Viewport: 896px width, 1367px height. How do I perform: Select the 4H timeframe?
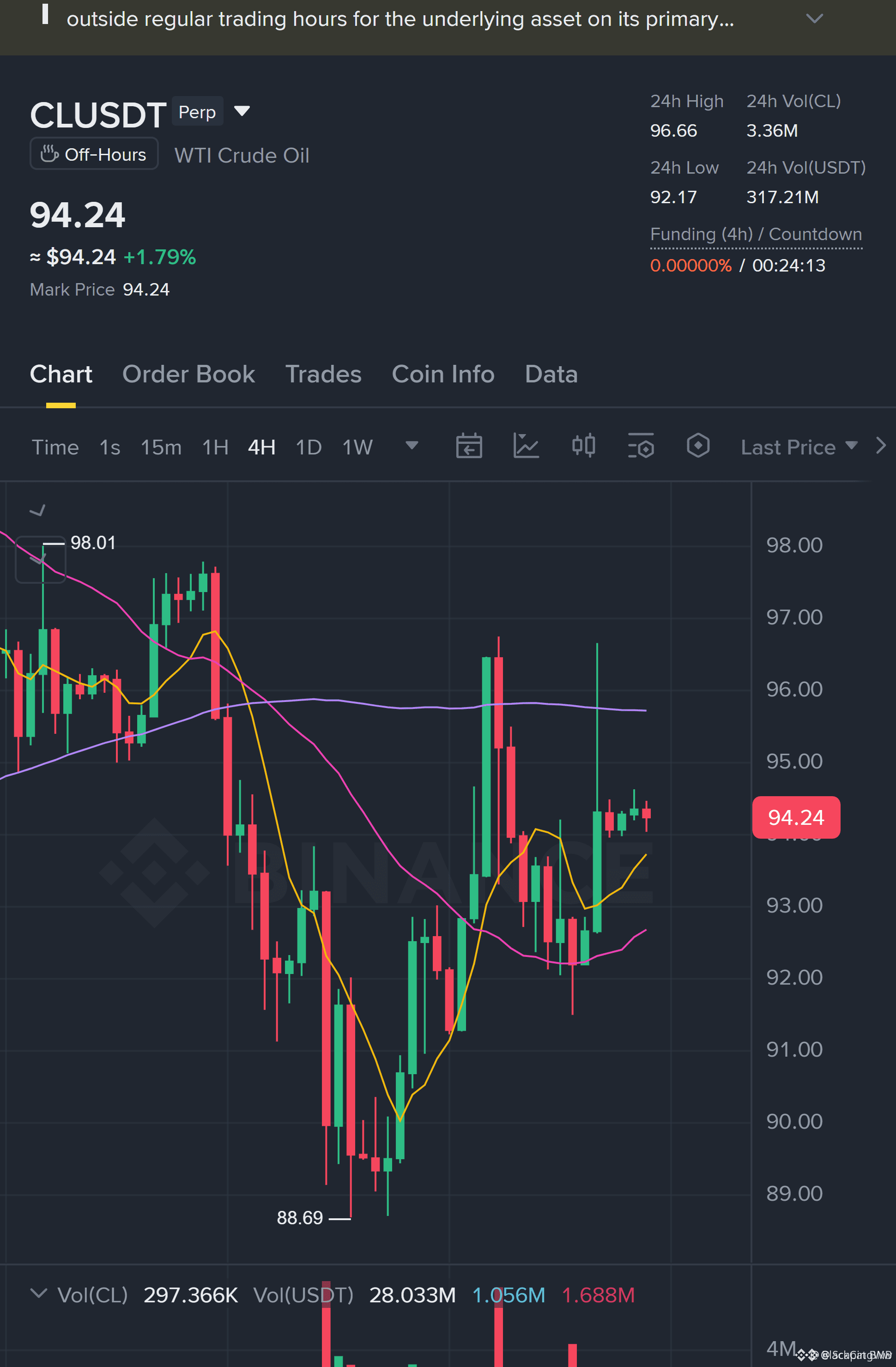pyautogui.click(x=261, y=447)
